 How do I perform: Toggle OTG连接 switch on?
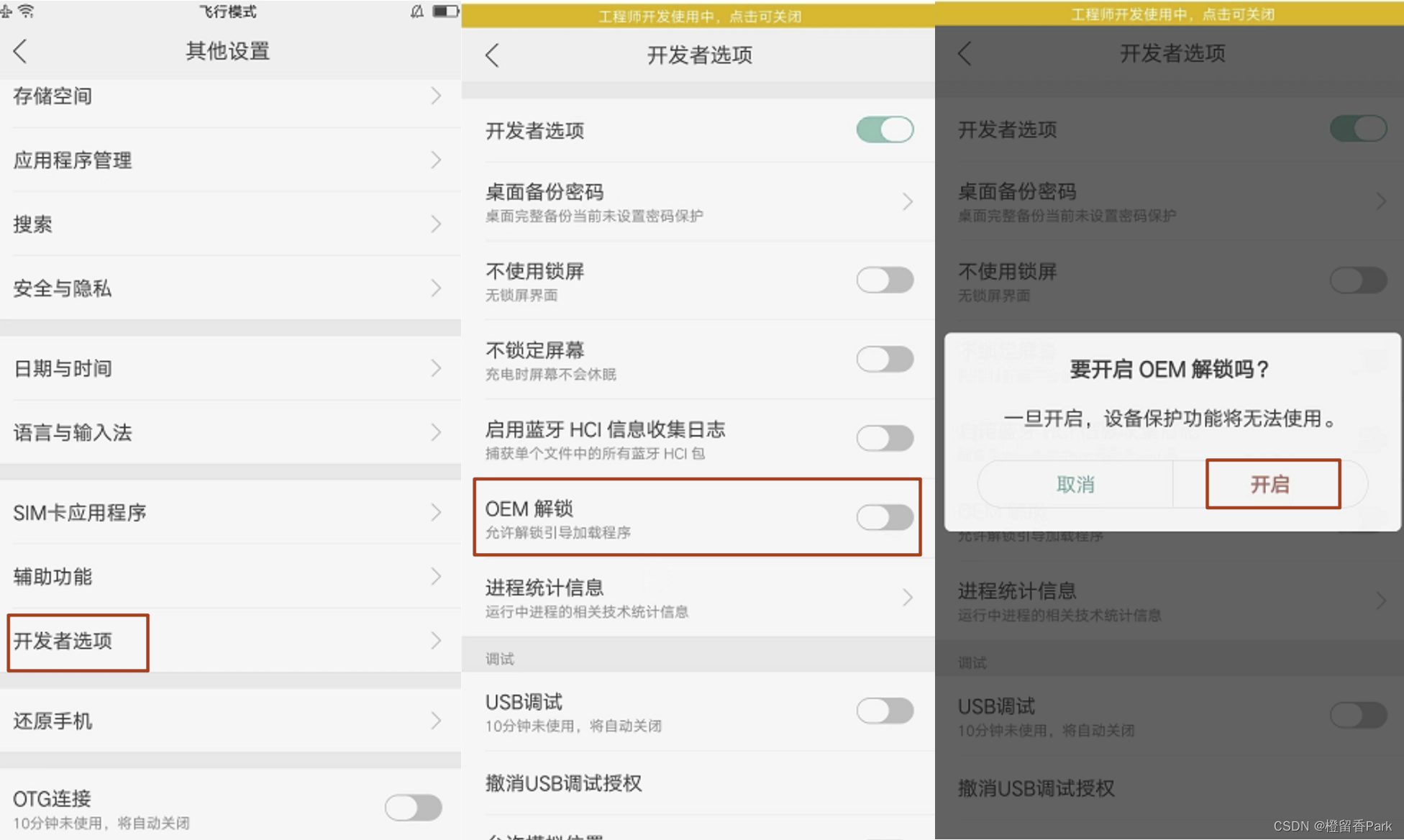(x=413, y=807)
